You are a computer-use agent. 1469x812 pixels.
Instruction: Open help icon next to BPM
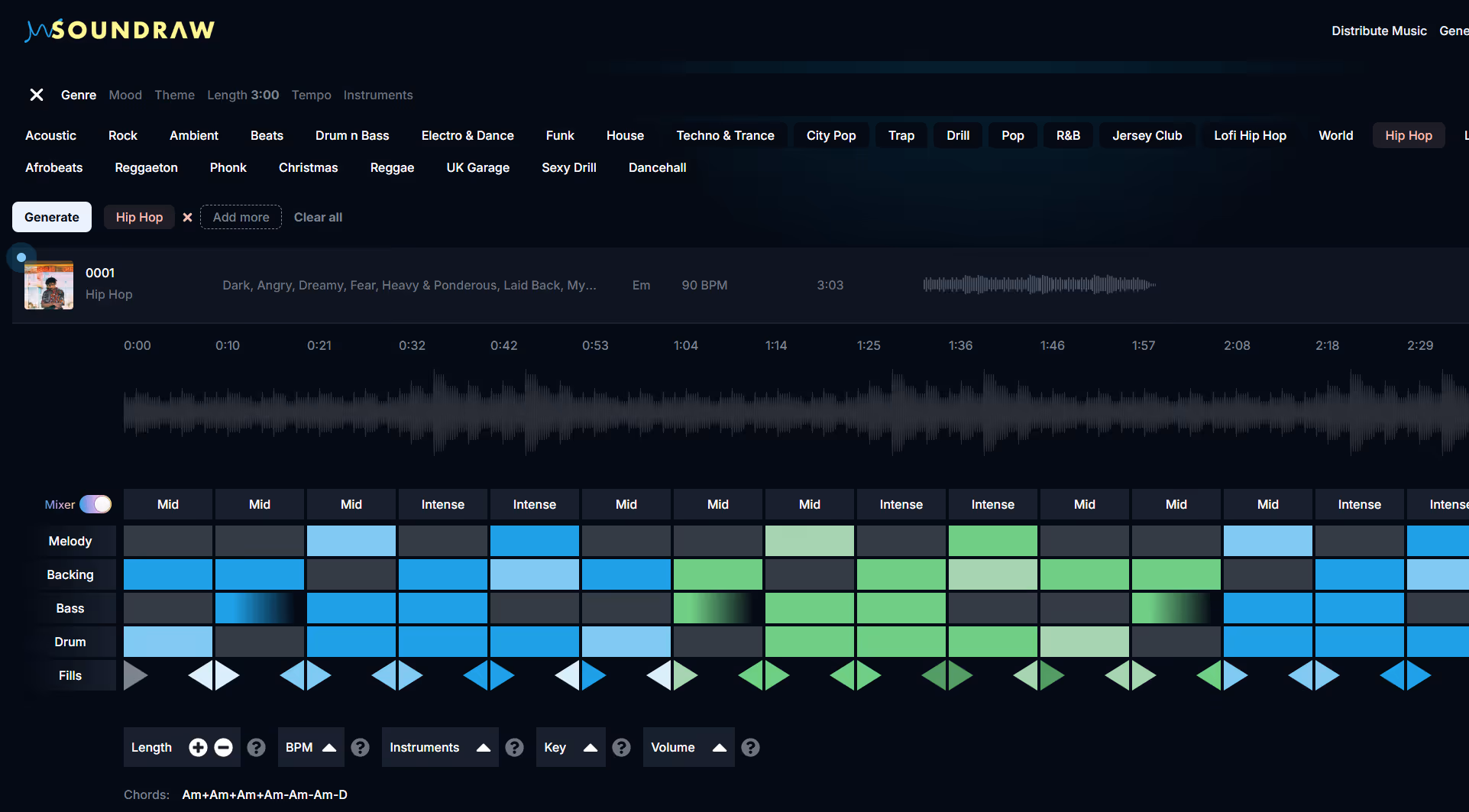361,747
